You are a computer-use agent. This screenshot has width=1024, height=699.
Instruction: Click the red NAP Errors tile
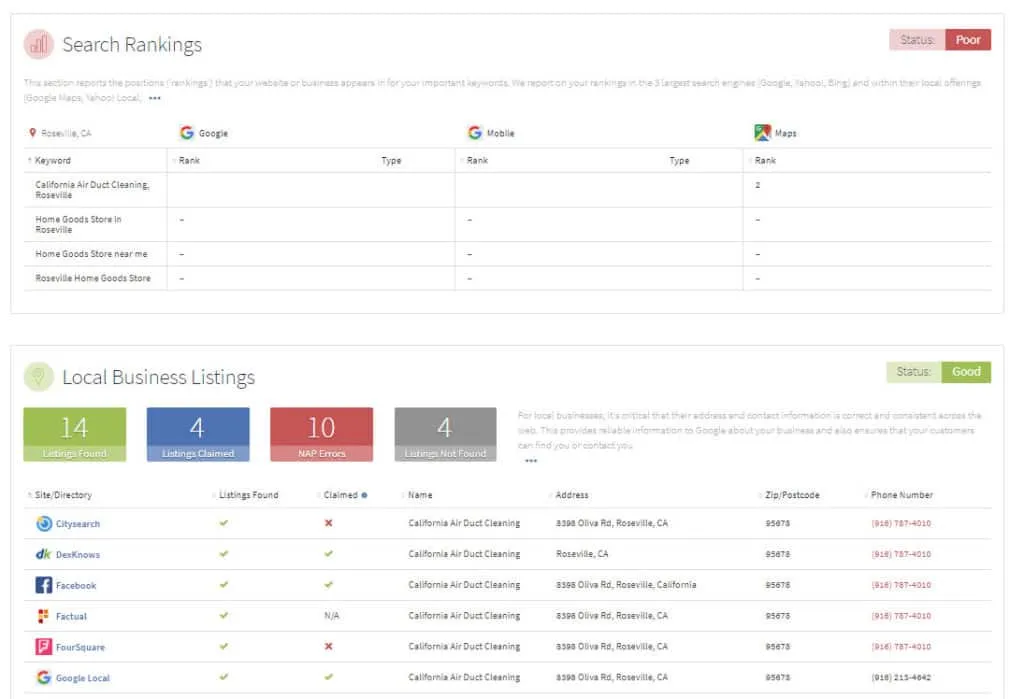[x=321, y=434]
